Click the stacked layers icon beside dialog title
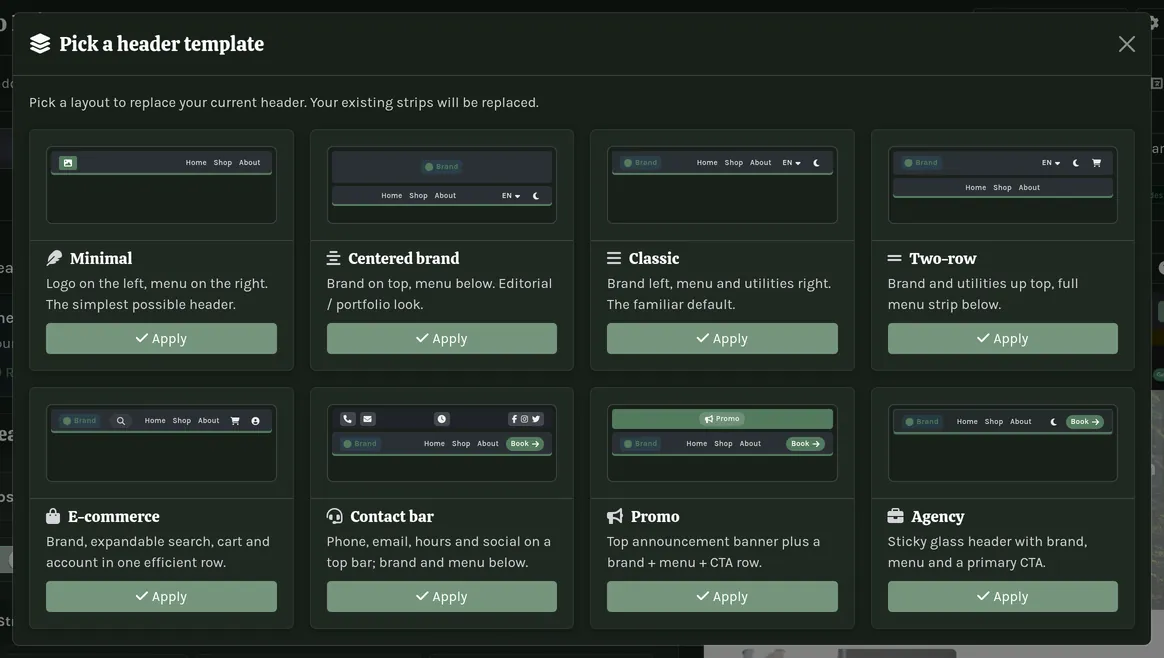Viewport: 1164px width, 658px height. point(40,44)
